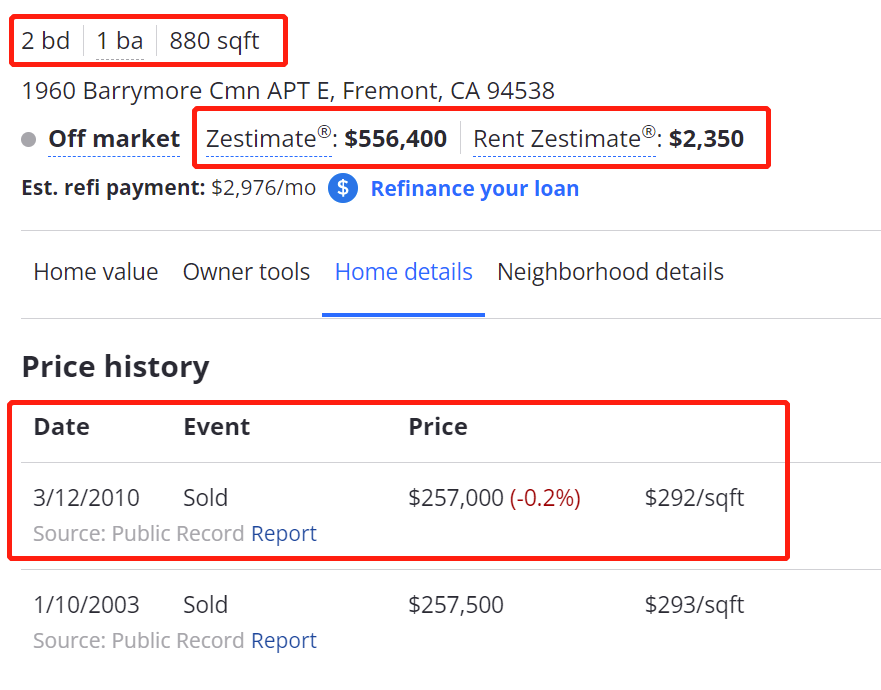This screenshot has width=881, height=690.
Task: Click the blue dollar sign icon
Action: tap(343, 188)
